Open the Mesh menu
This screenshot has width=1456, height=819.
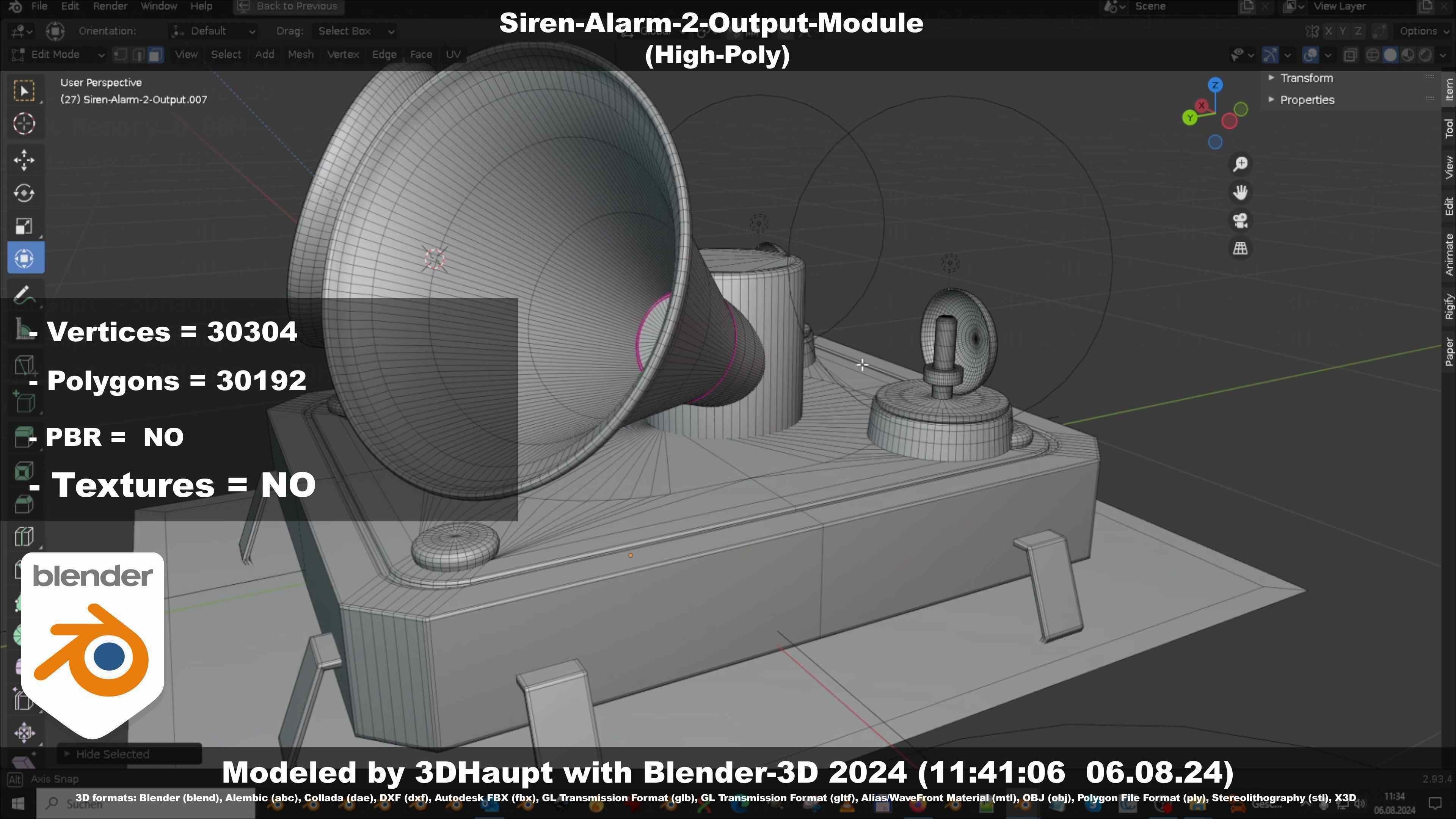(x=301, y=54)
